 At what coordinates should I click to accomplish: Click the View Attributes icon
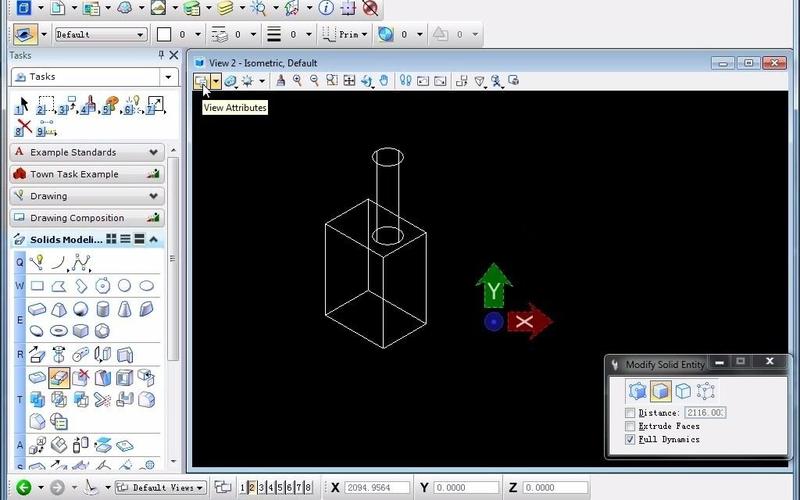tap(201, 81)
